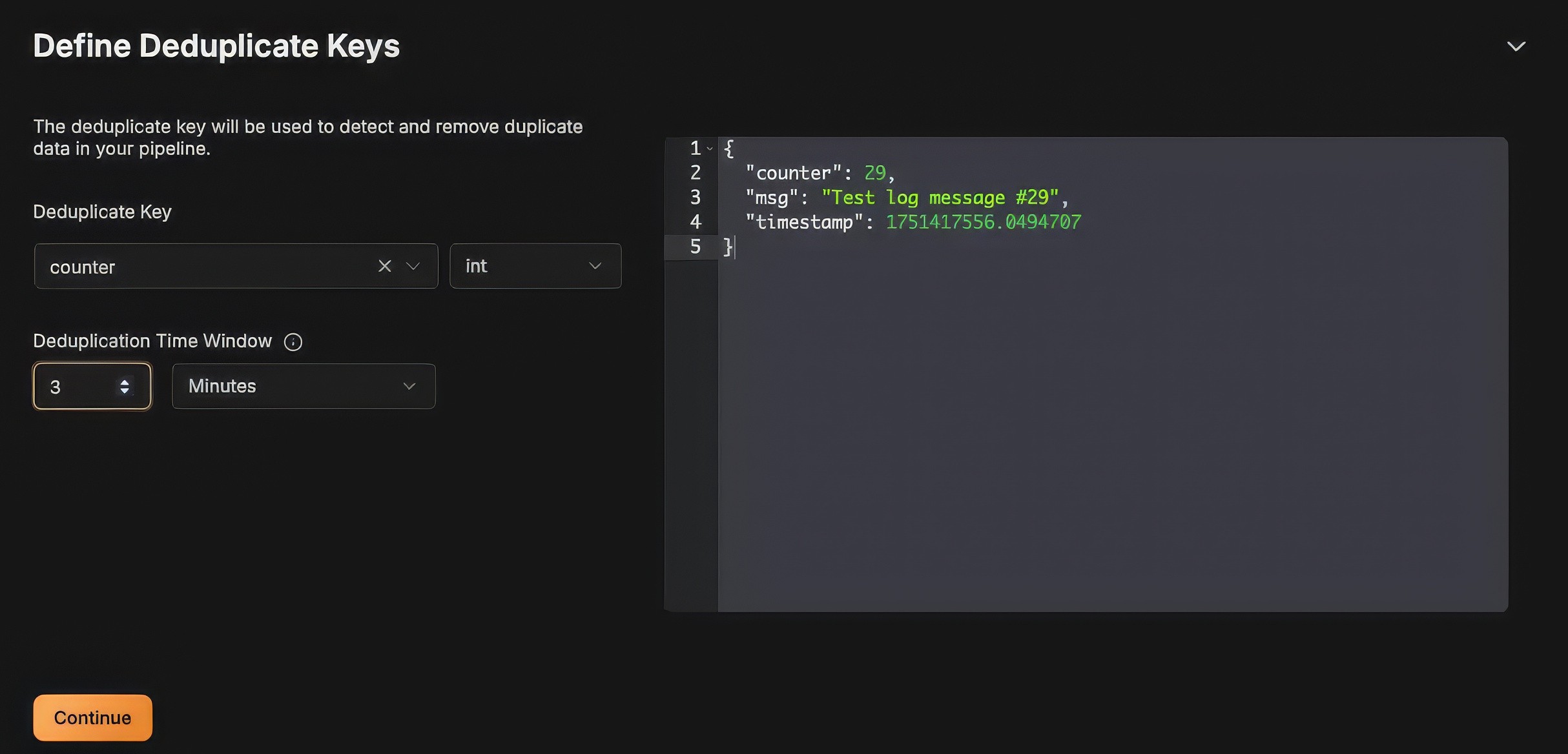
Task: Click line number 5 in editor gutter
Action: pyautogui.click(x=695, y=247)
